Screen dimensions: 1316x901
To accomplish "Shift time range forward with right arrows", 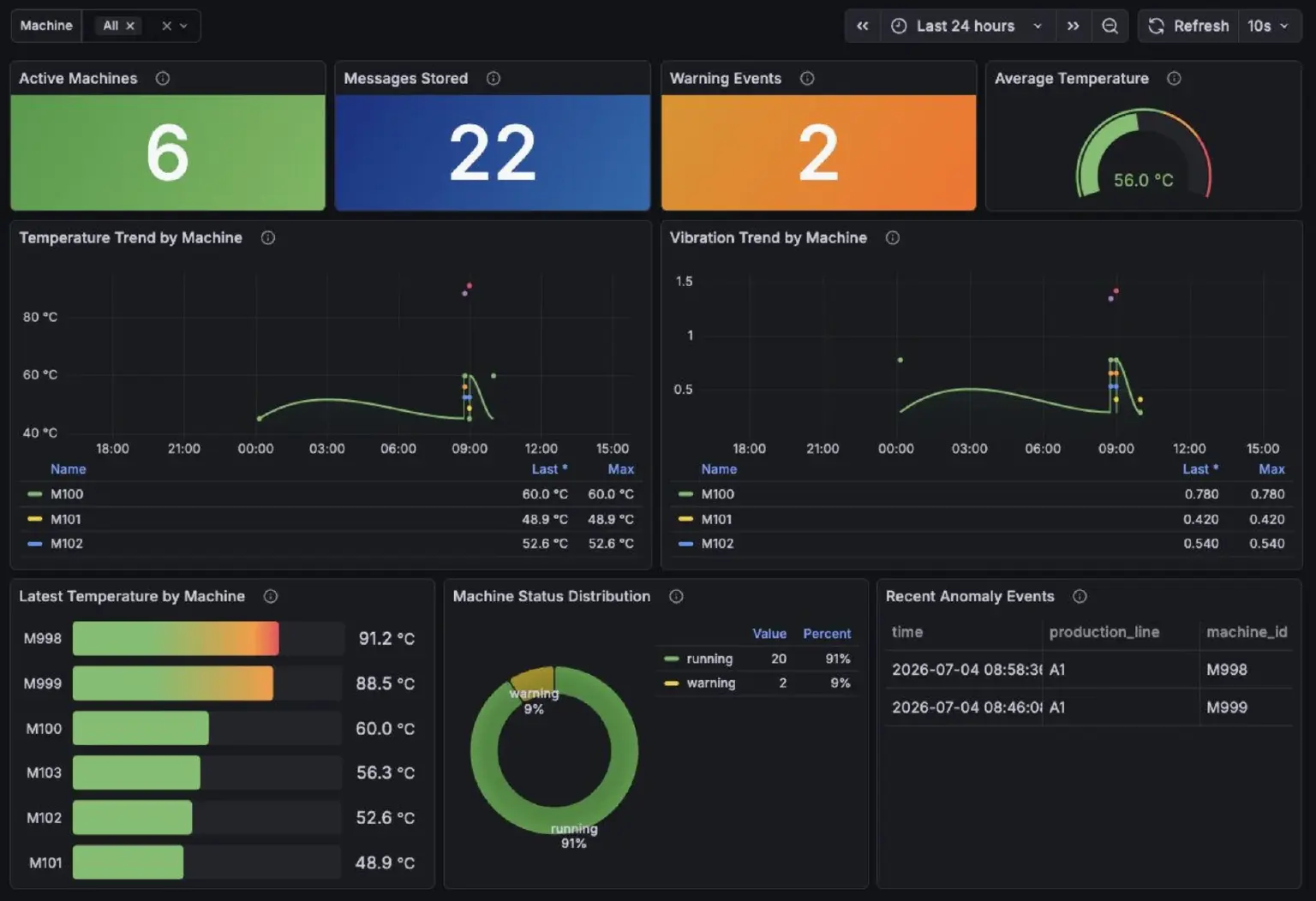I will click(1073, 26).
